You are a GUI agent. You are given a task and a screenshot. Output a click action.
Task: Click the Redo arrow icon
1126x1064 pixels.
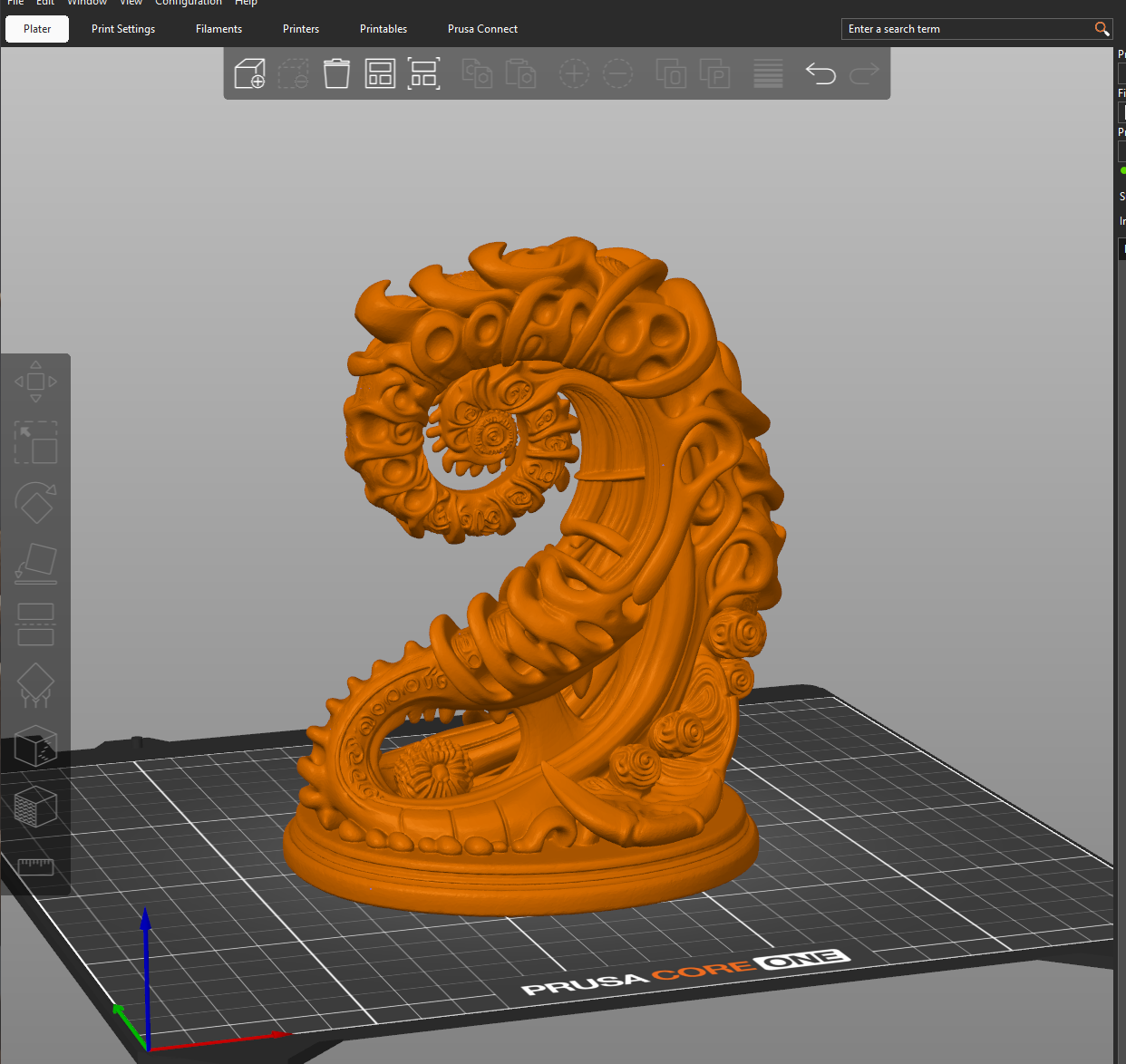(x=864, y=73)
